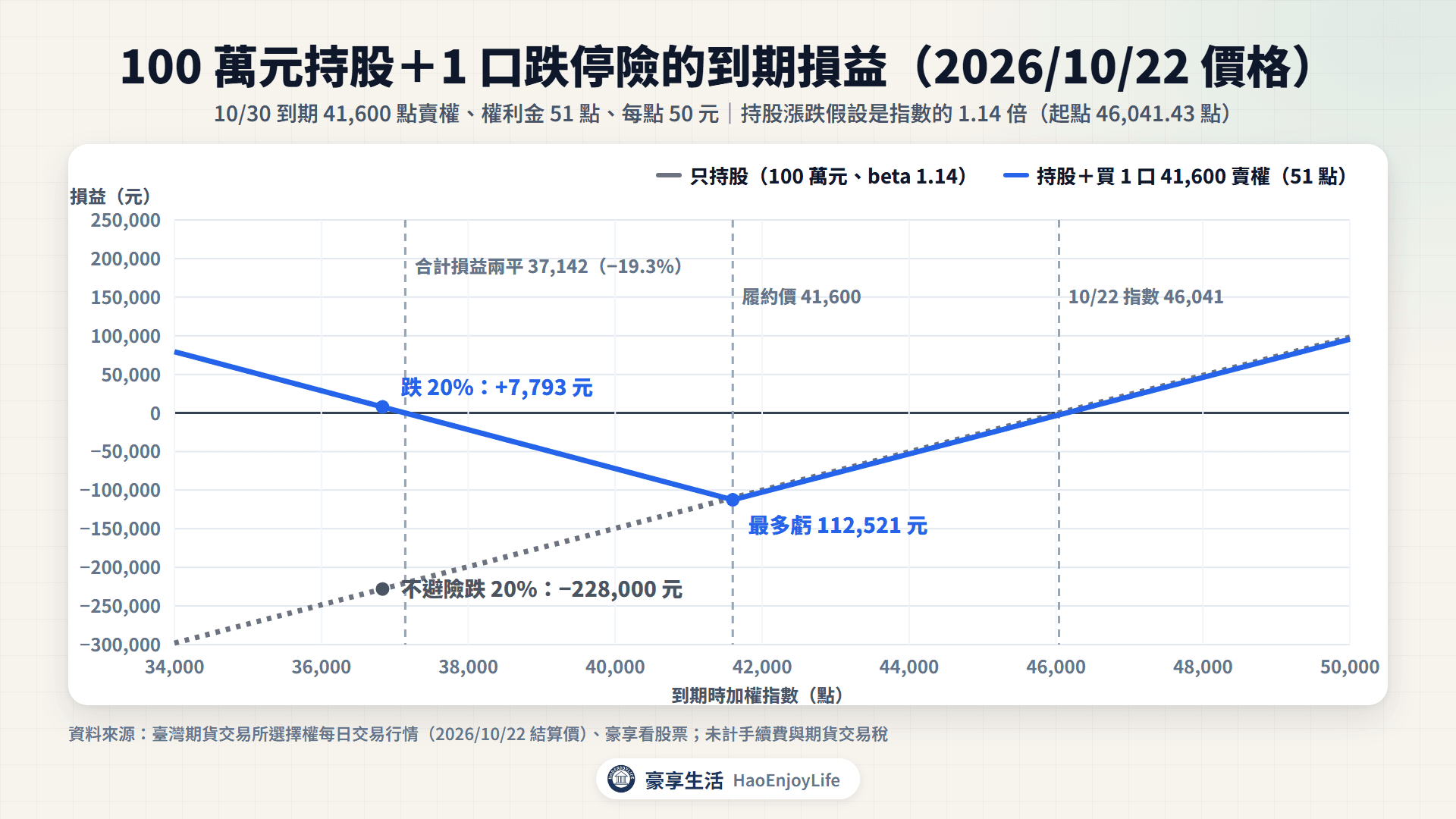Click the HaoEnjoyLife text in badge
The width and height of the screenshot is (1456, 819).
click(x=786, y=780)
